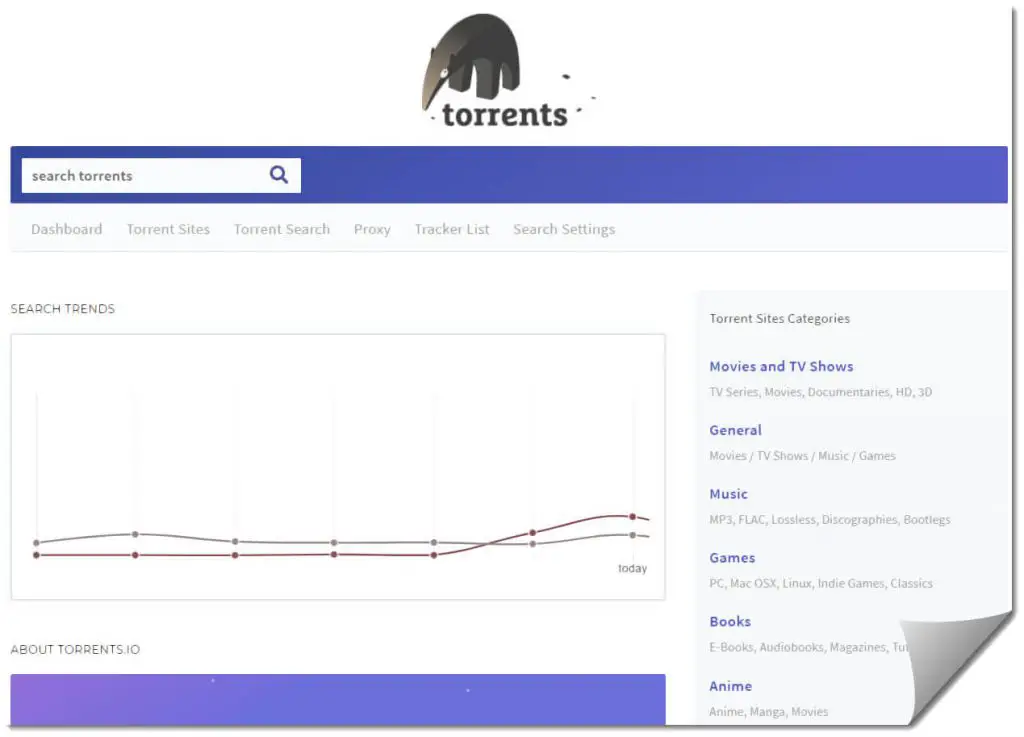This screenshot has width=1024, height=737.
Task: Browse the Movies and TV Shows category
Action: [781, 366]
